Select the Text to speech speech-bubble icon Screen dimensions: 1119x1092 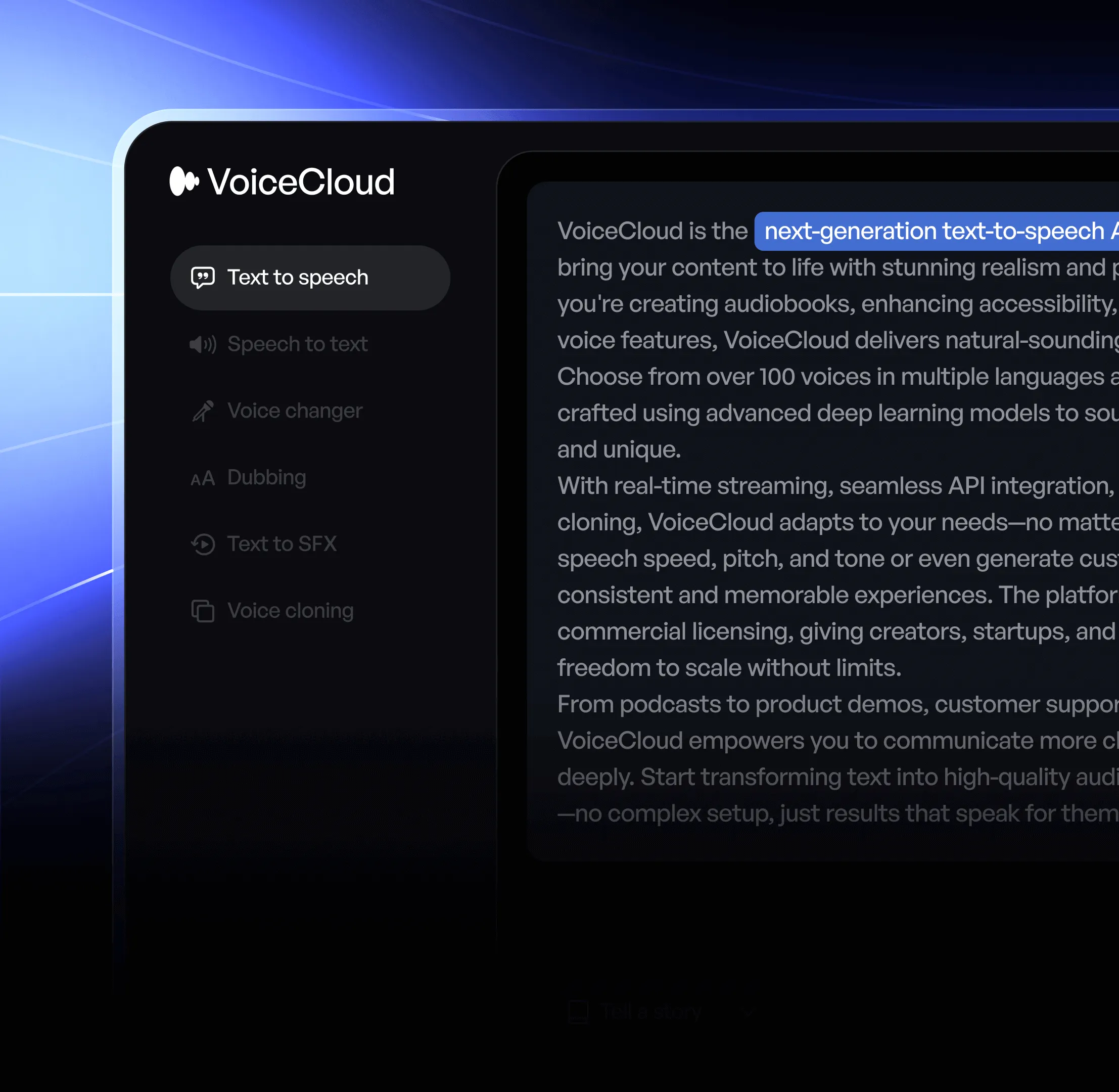[202, 277]
